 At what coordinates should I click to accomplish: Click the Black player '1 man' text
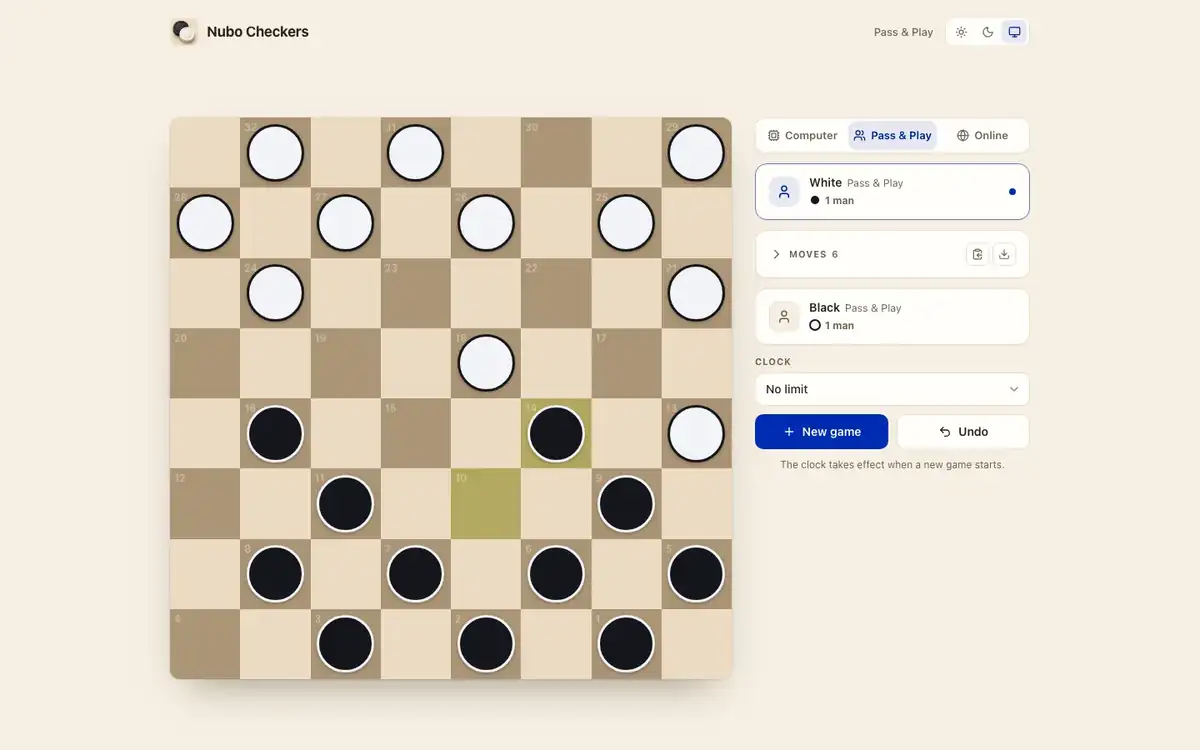pos(839,326)
